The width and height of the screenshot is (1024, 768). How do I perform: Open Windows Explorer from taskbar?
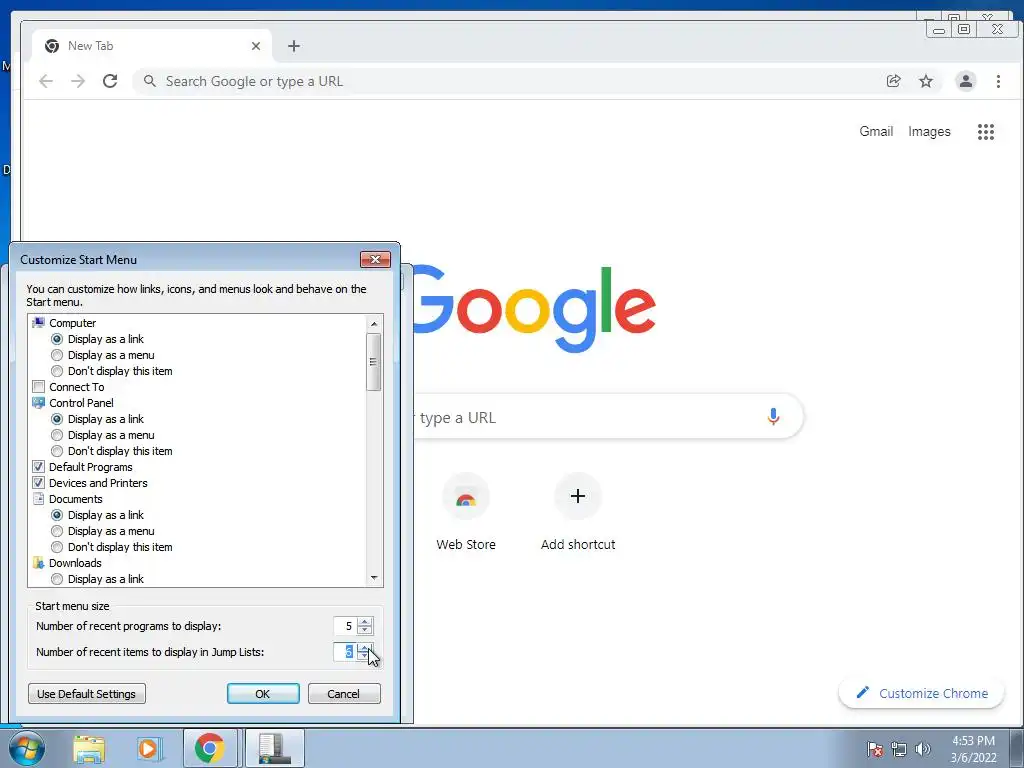89,748
